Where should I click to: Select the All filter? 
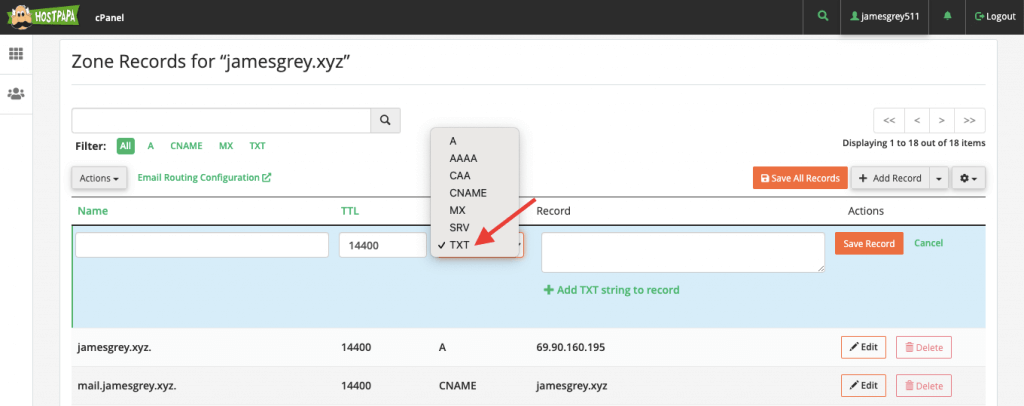click(125, 146)
